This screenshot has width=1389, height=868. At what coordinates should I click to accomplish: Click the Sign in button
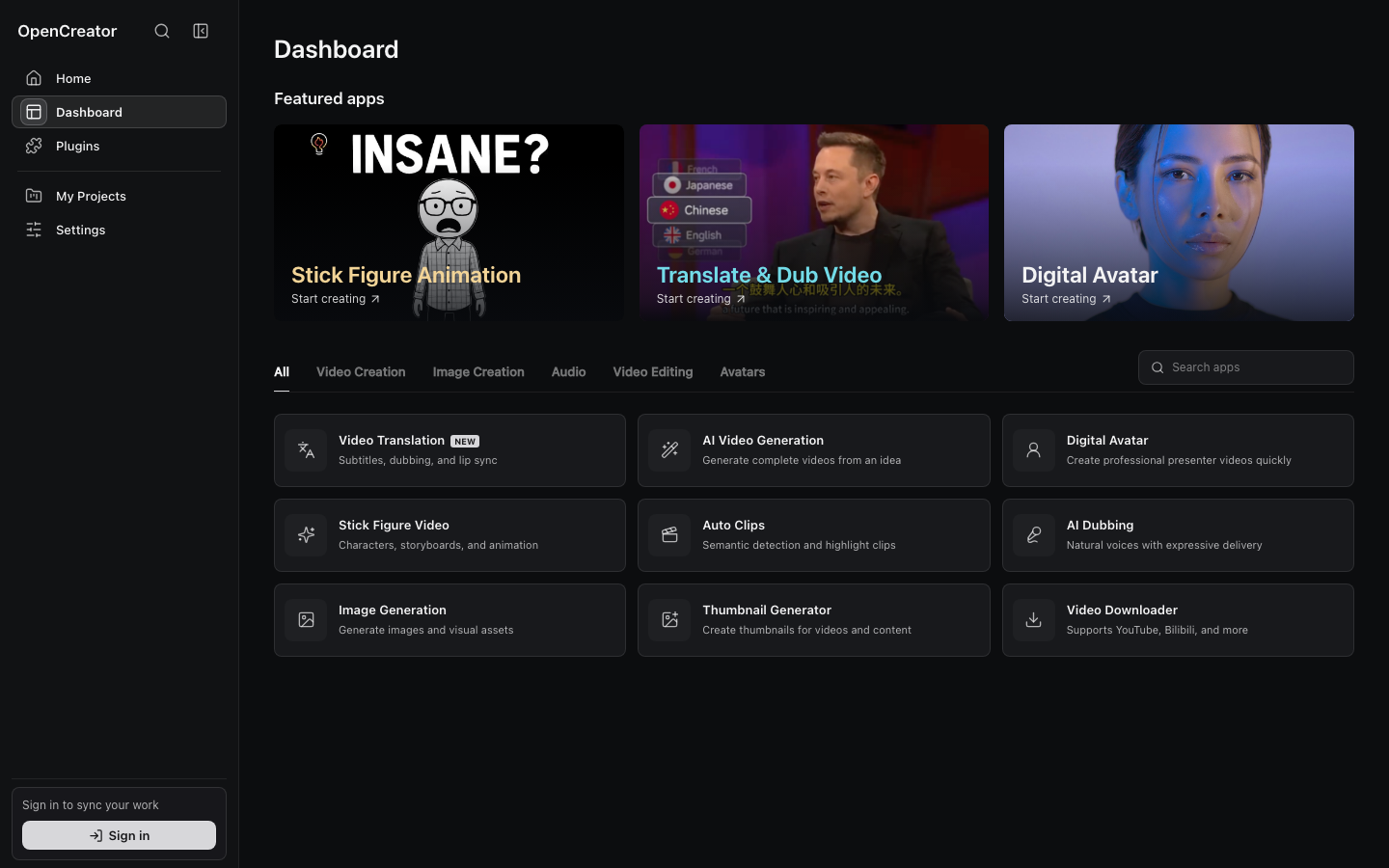pyautogui.click(x=119, y=835)
